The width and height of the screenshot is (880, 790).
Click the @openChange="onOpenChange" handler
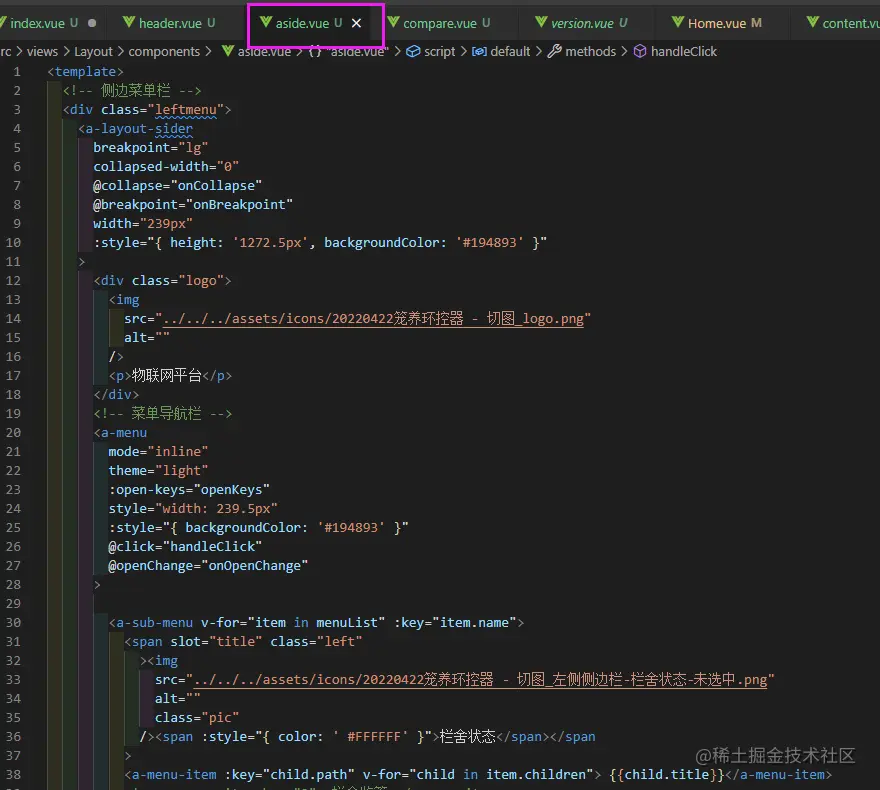point(208,566)
